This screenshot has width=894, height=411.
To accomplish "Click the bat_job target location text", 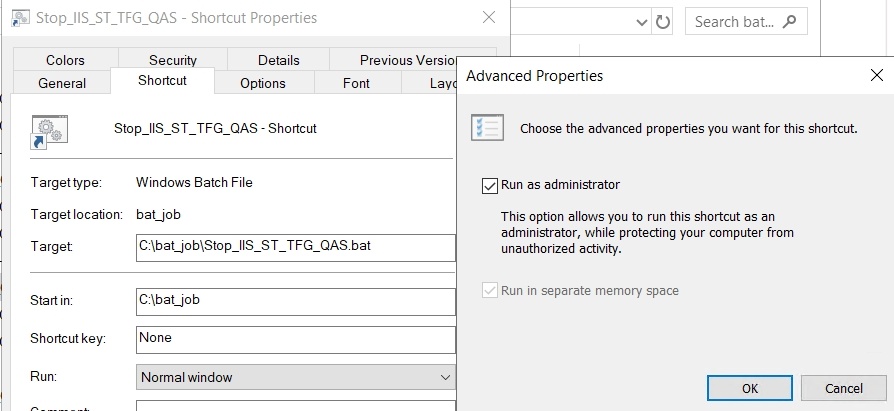I will (159, 215).
